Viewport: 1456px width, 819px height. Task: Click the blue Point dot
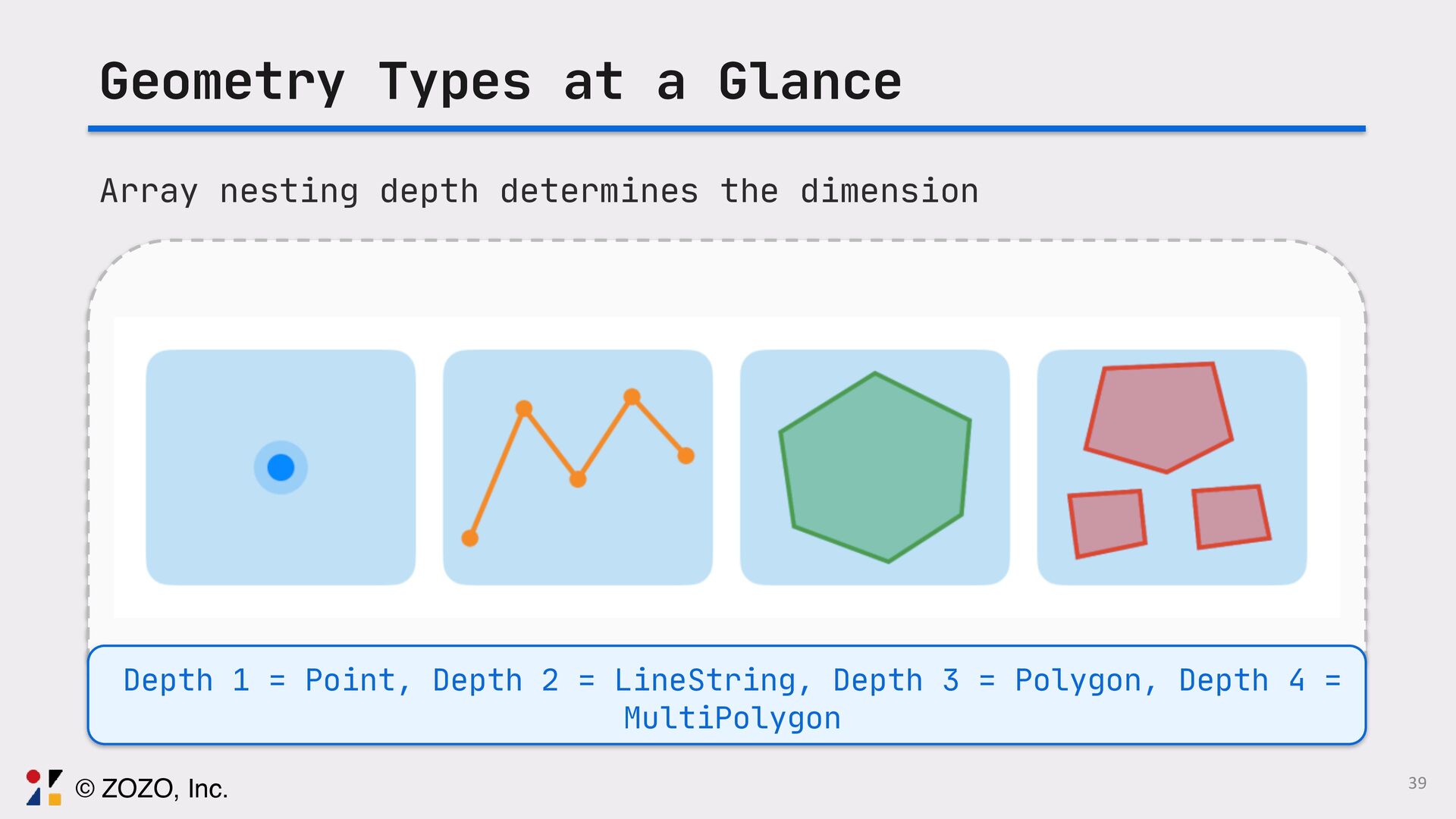tap(281, 467)
